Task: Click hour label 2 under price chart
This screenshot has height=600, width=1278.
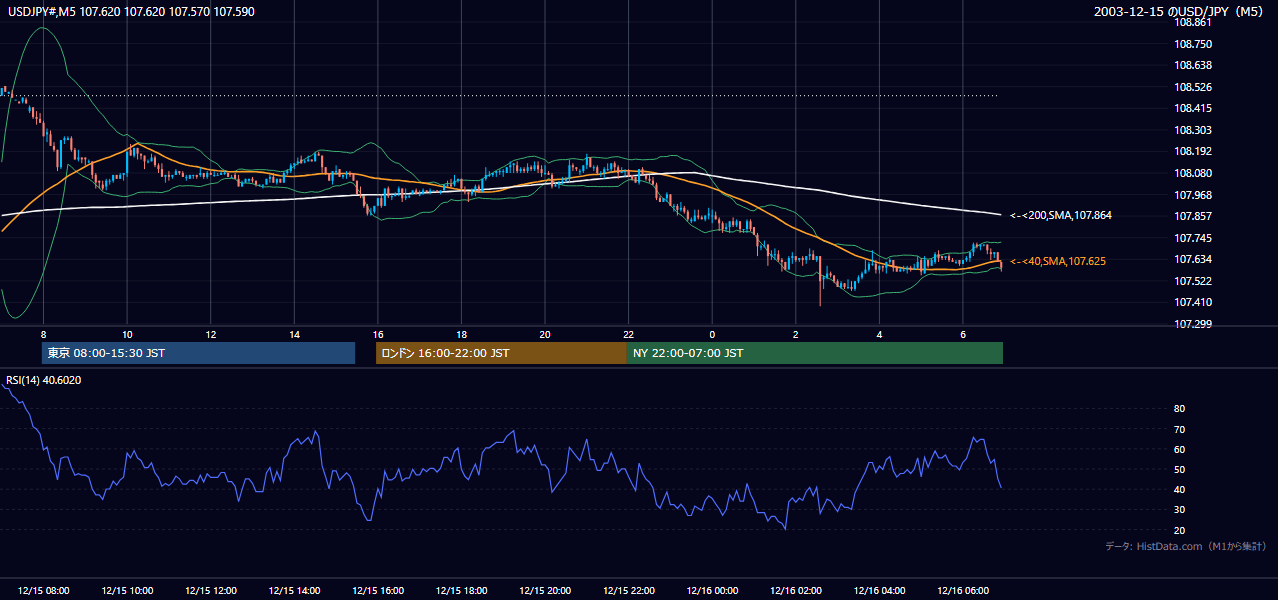Action: 796,333
